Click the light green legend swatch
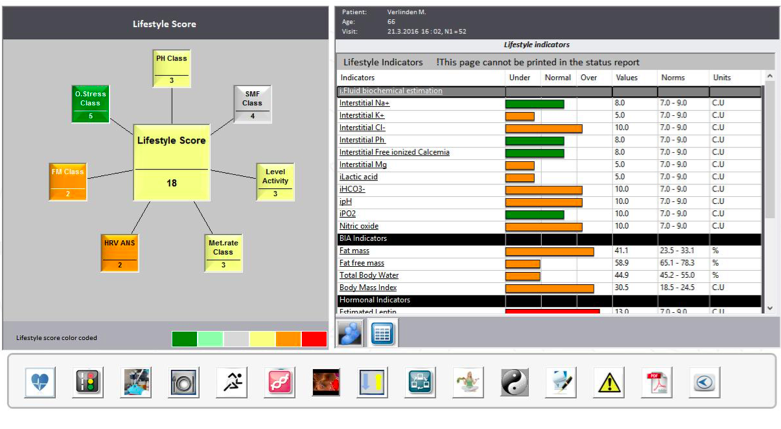Viewport: 781px width, 429px height. [210, 339]
